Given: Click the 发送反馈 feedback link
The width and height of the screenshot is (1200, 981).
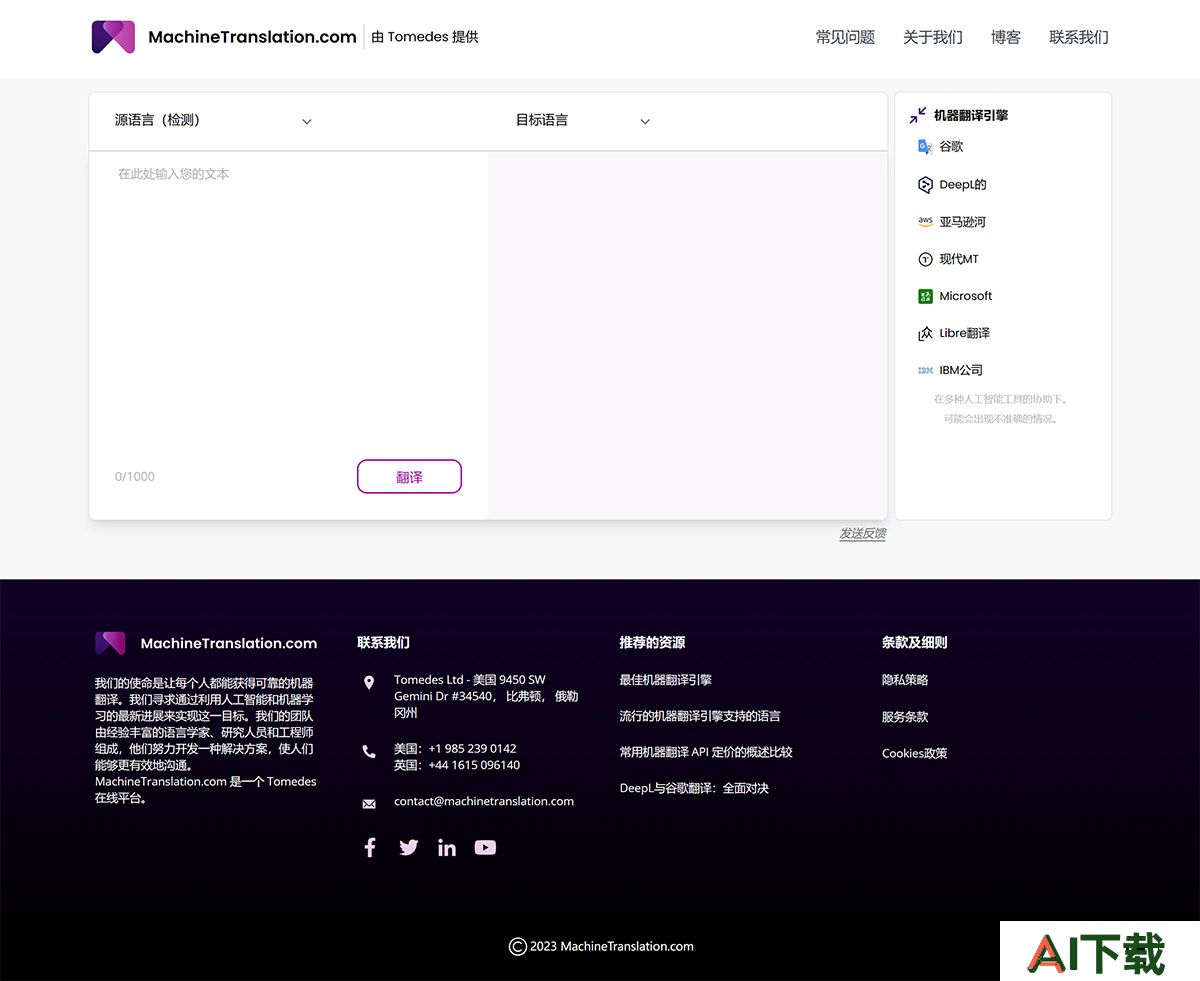Looking at the screenshot, I should click(x=862, y=534).
